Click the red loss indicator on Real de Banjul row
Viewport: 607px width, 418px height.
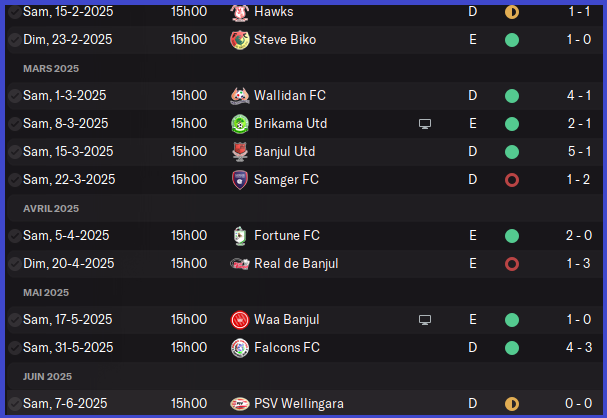point(512,264)
